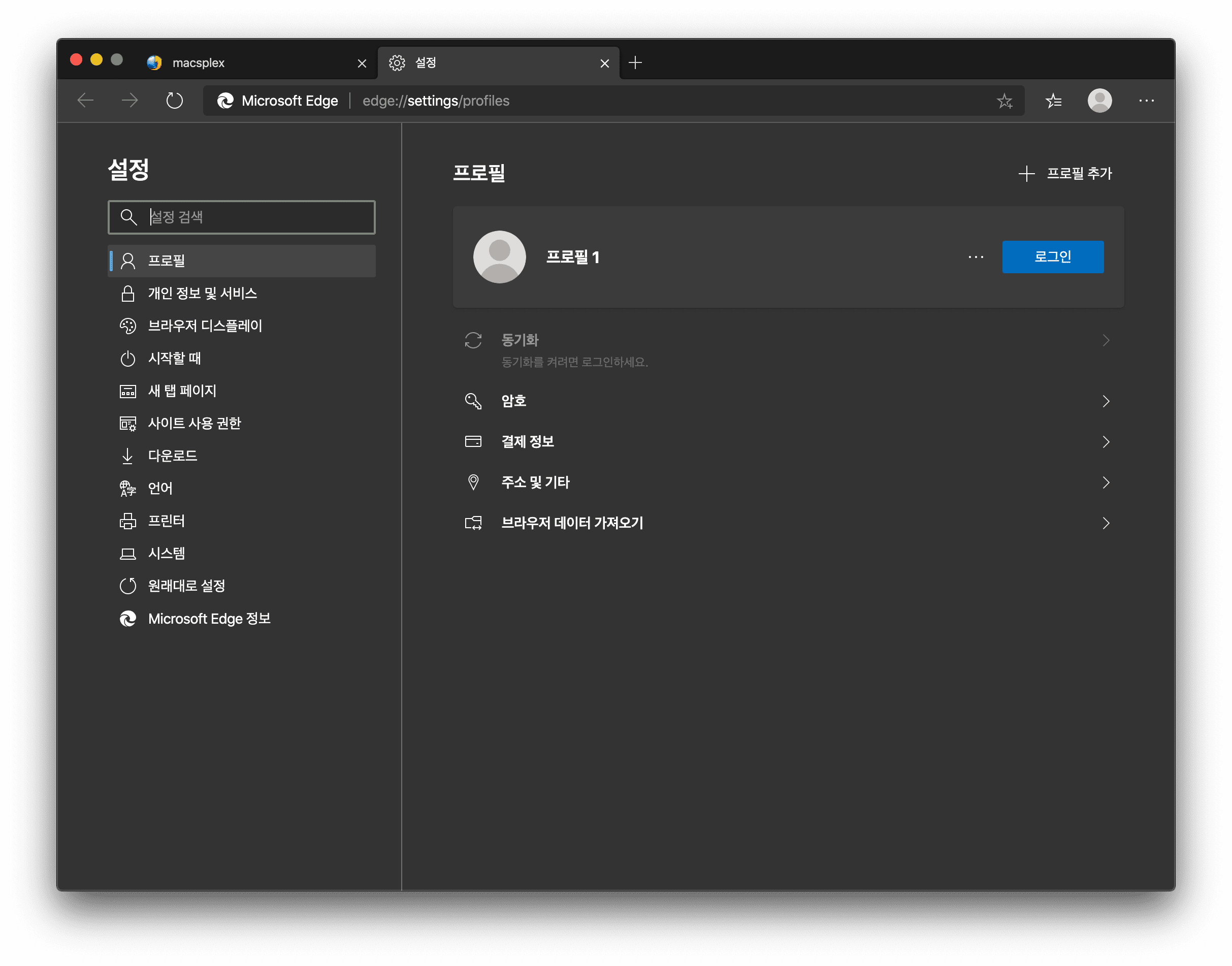The width and height of the screenshot is (1232, 966).
Task: Open 프린터 settings
Action: (241, 521)
